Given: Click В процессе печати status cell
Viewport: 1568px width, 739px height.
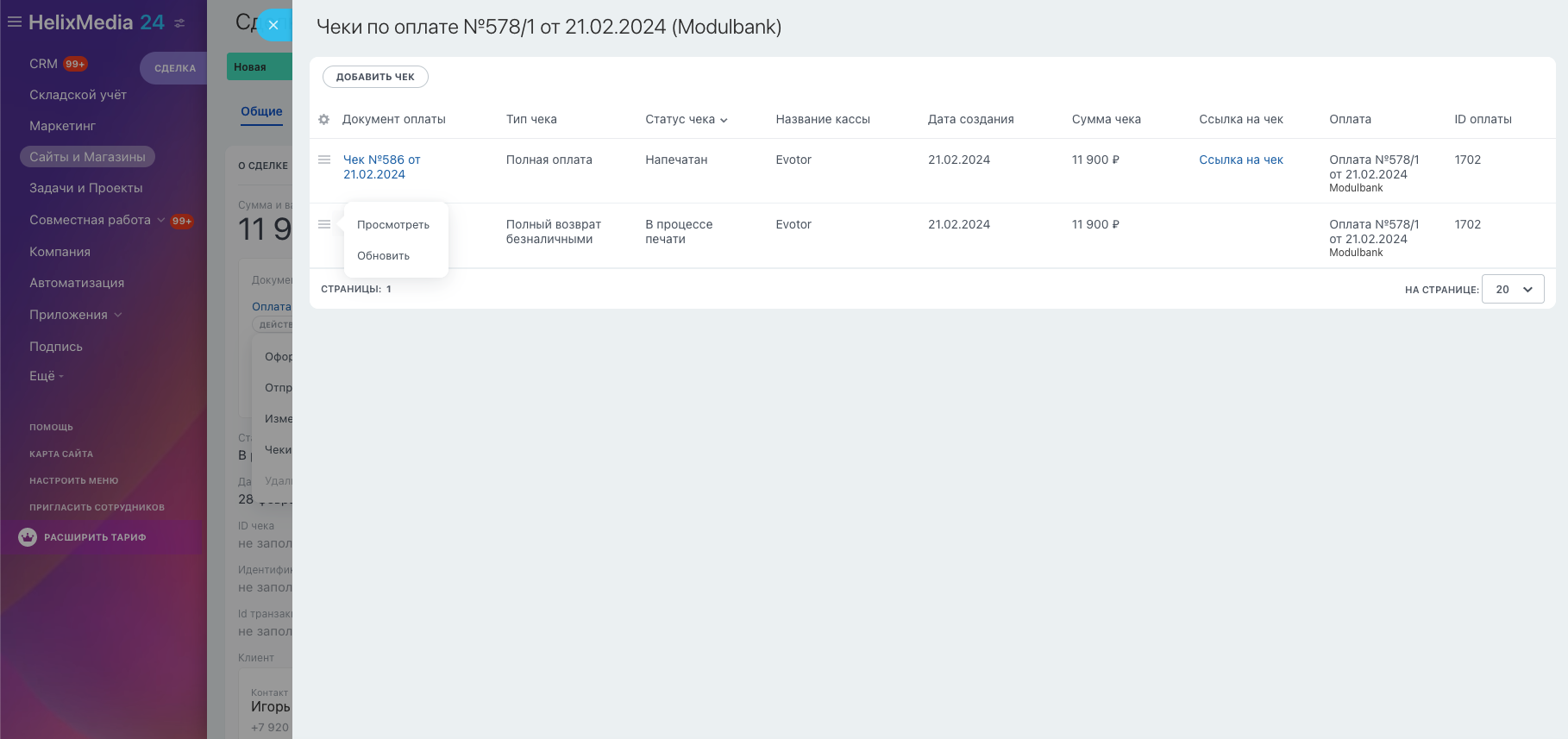Looking at the screenshot, I should 679,232.
